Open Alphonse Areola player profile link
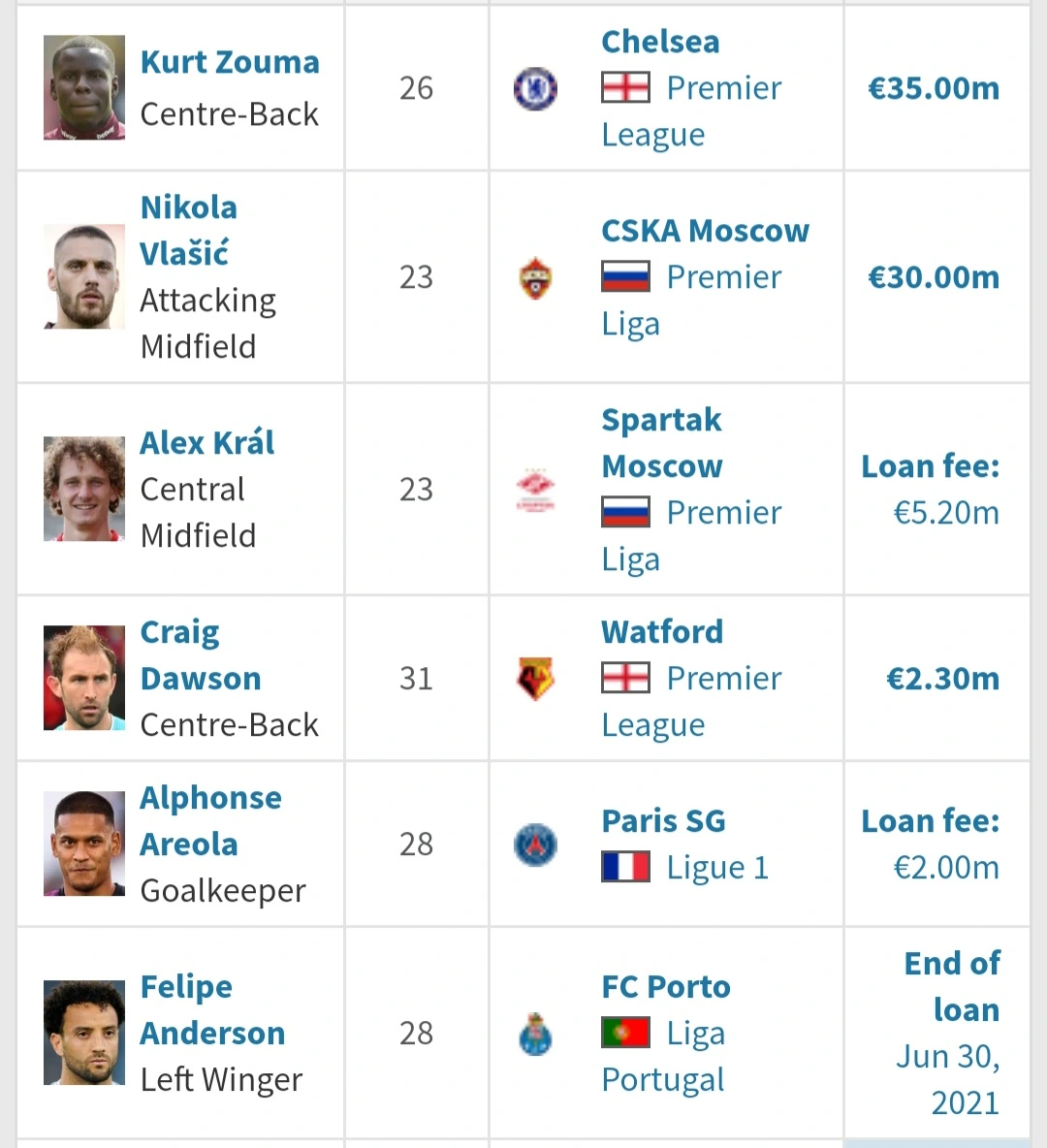1047x1148 pixels. click(x=210, y=820)
